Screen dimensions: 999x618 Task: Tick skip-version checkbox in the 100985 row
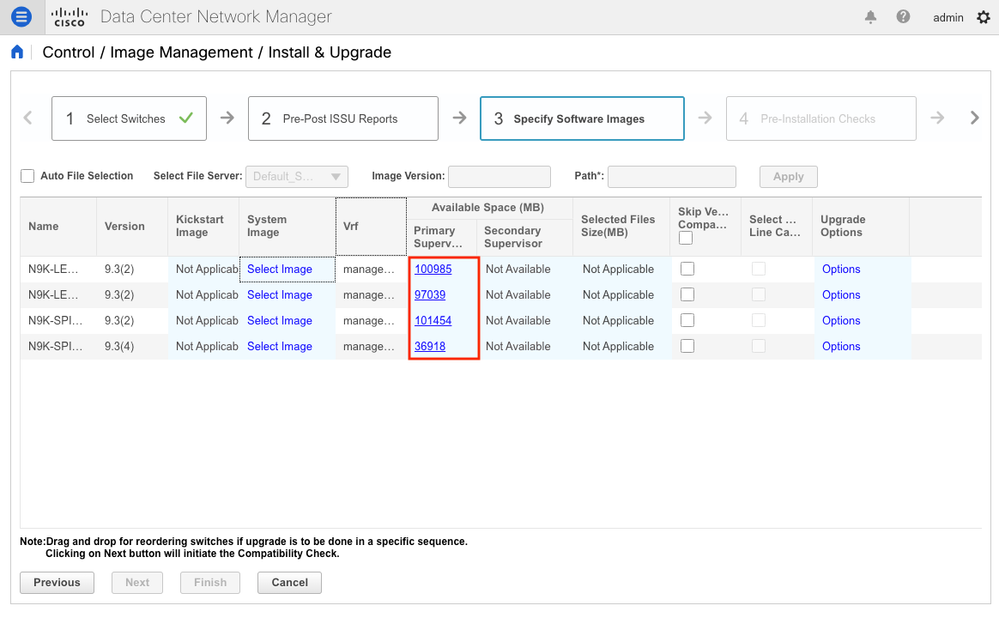tap(687, 269)
